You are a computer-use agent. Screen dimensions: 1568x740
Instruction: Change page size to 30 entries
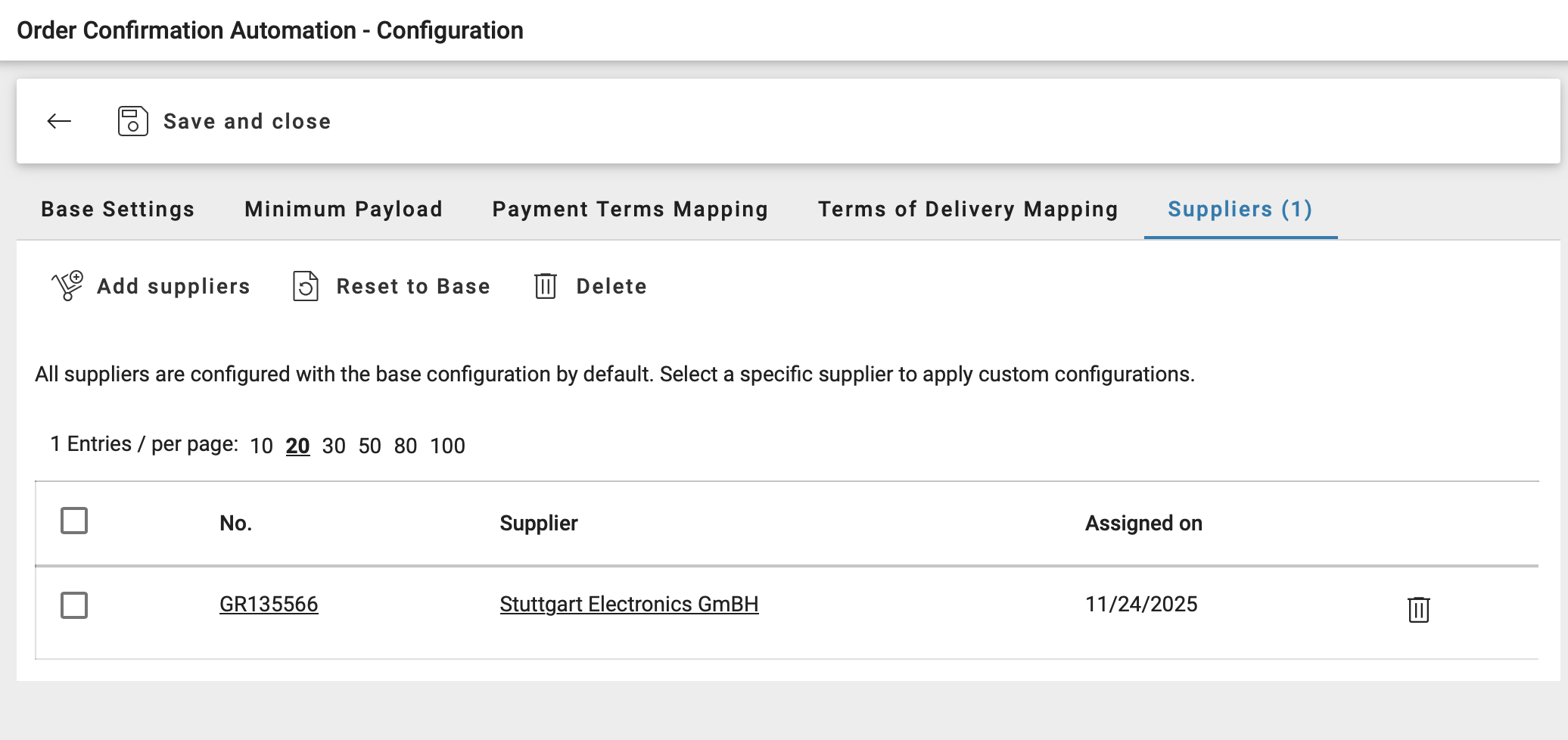coord(334,446)
